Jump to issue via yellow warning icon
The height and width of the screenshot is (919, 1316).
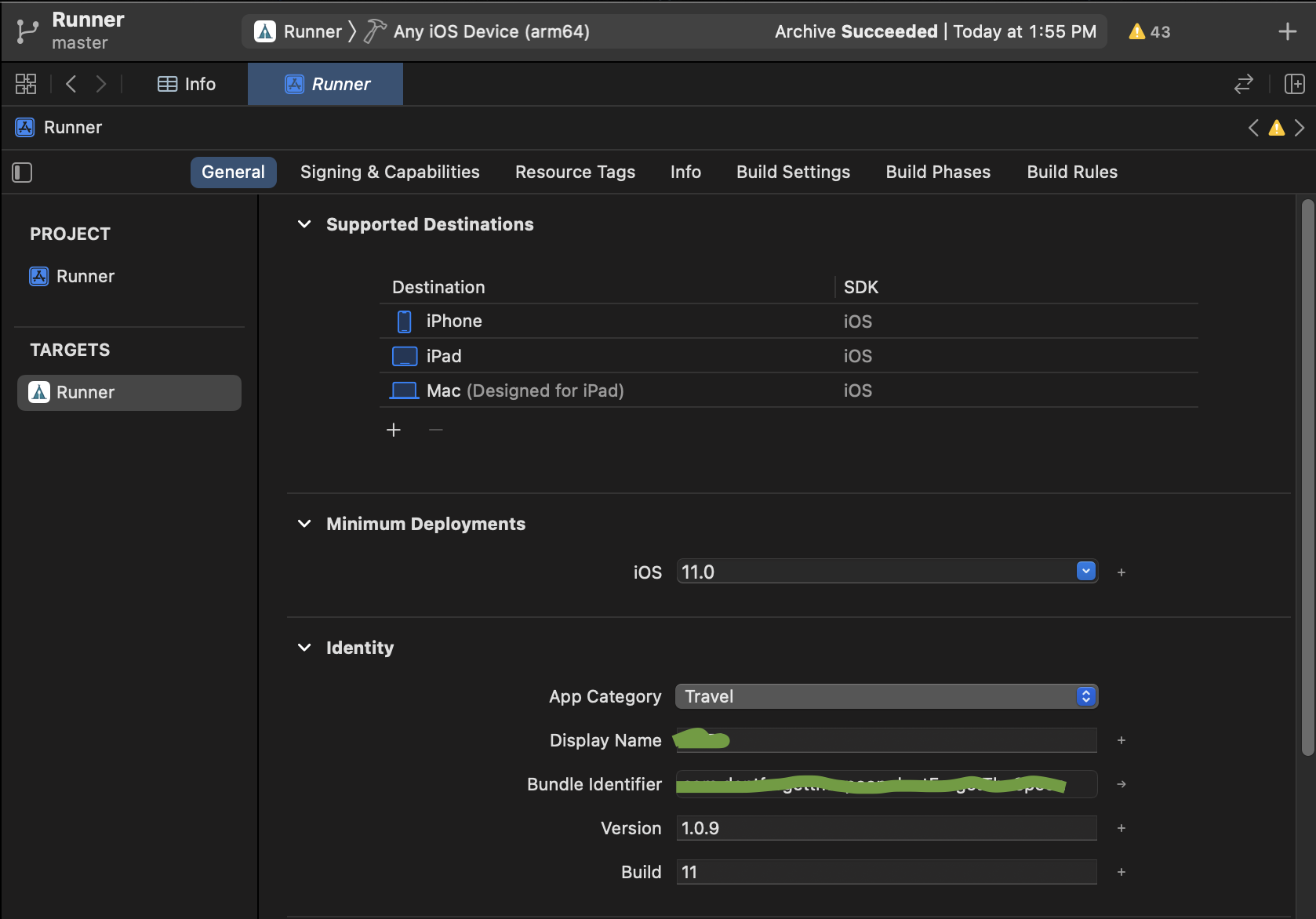pyautogui.click(x=1277, y=128)
